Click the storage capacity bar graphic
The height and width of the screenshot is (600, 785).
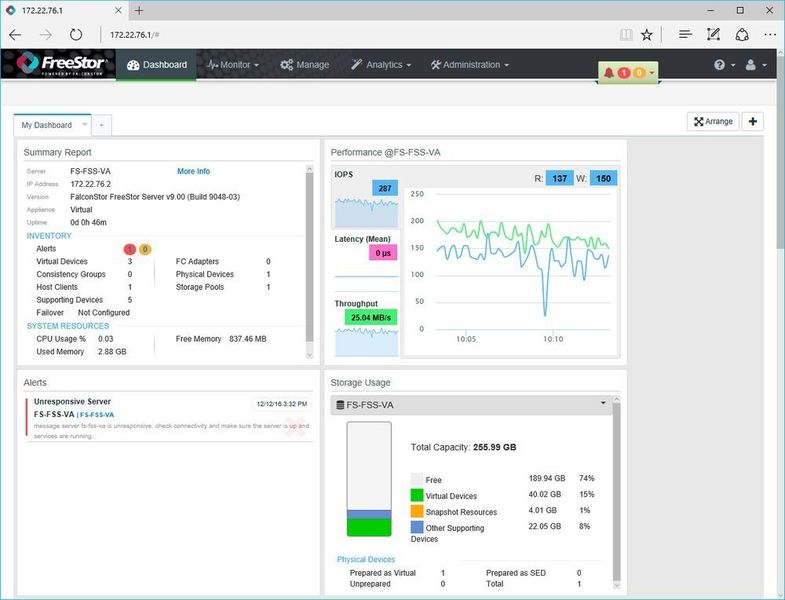tap(369, 479)
